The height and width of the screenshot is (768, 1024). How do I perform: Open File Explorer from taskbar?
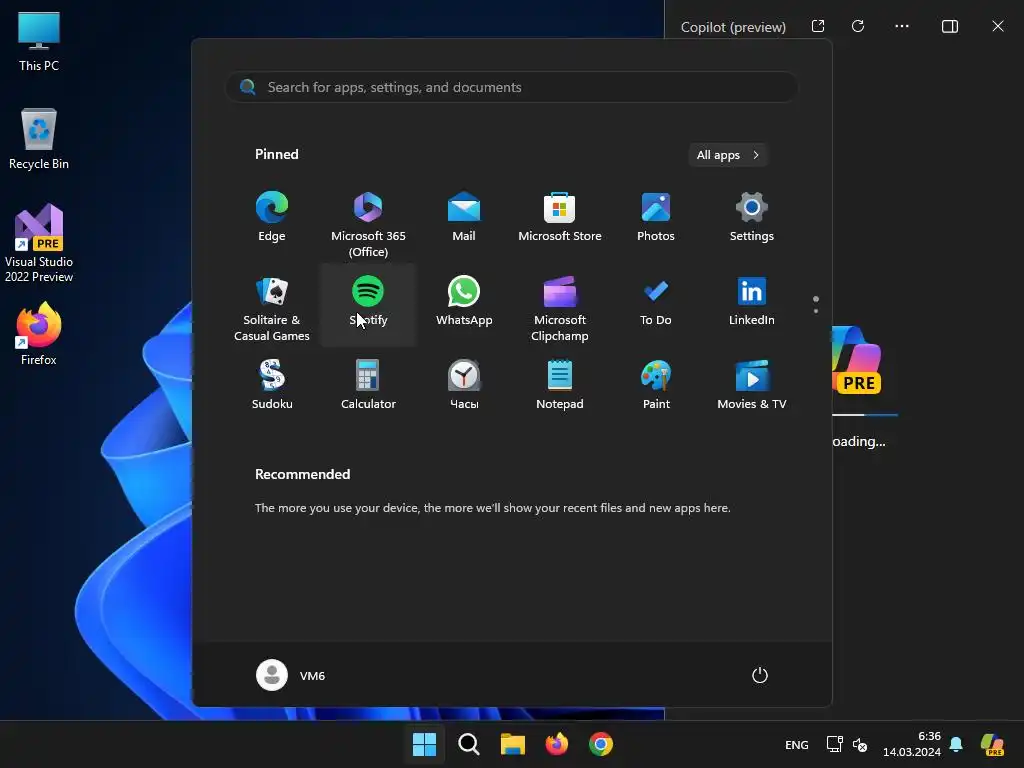click(x=513, y=744)
